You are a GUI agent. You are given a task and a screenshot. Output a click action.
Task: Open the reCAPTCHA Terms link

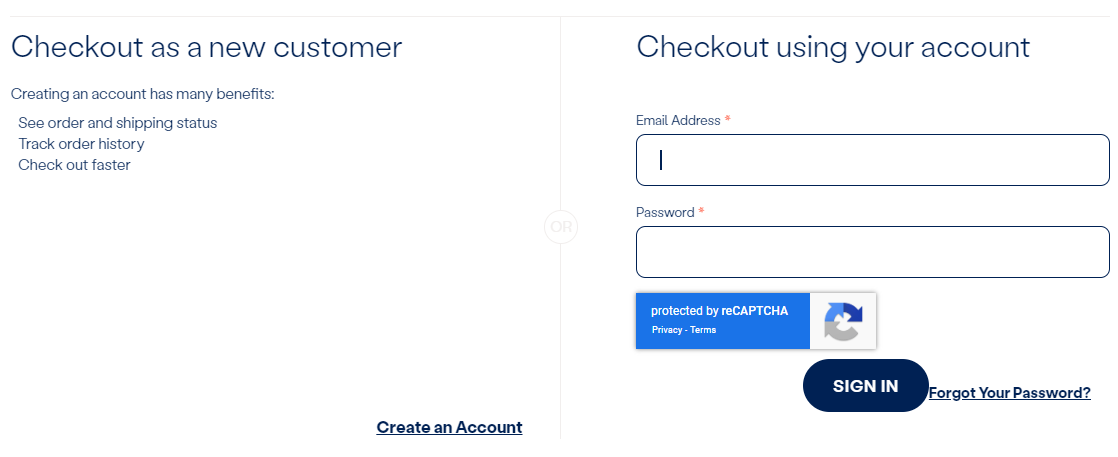[703, 330]
